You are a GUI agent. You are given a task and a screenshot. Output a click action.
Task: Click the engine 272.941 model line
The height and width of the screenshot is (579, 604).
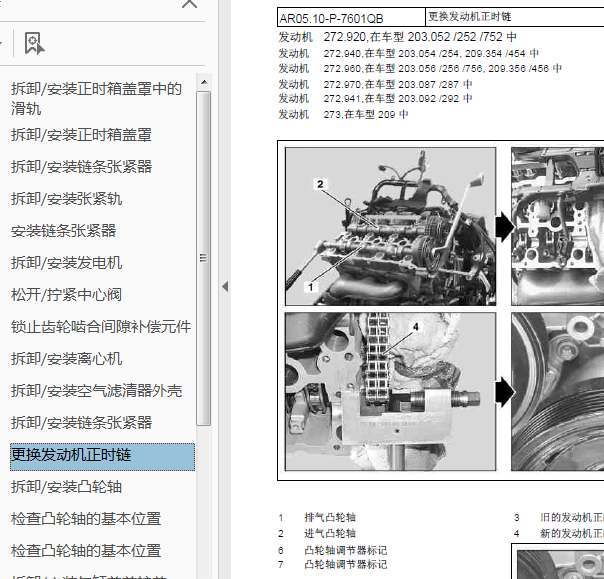[x=375, y=99]
